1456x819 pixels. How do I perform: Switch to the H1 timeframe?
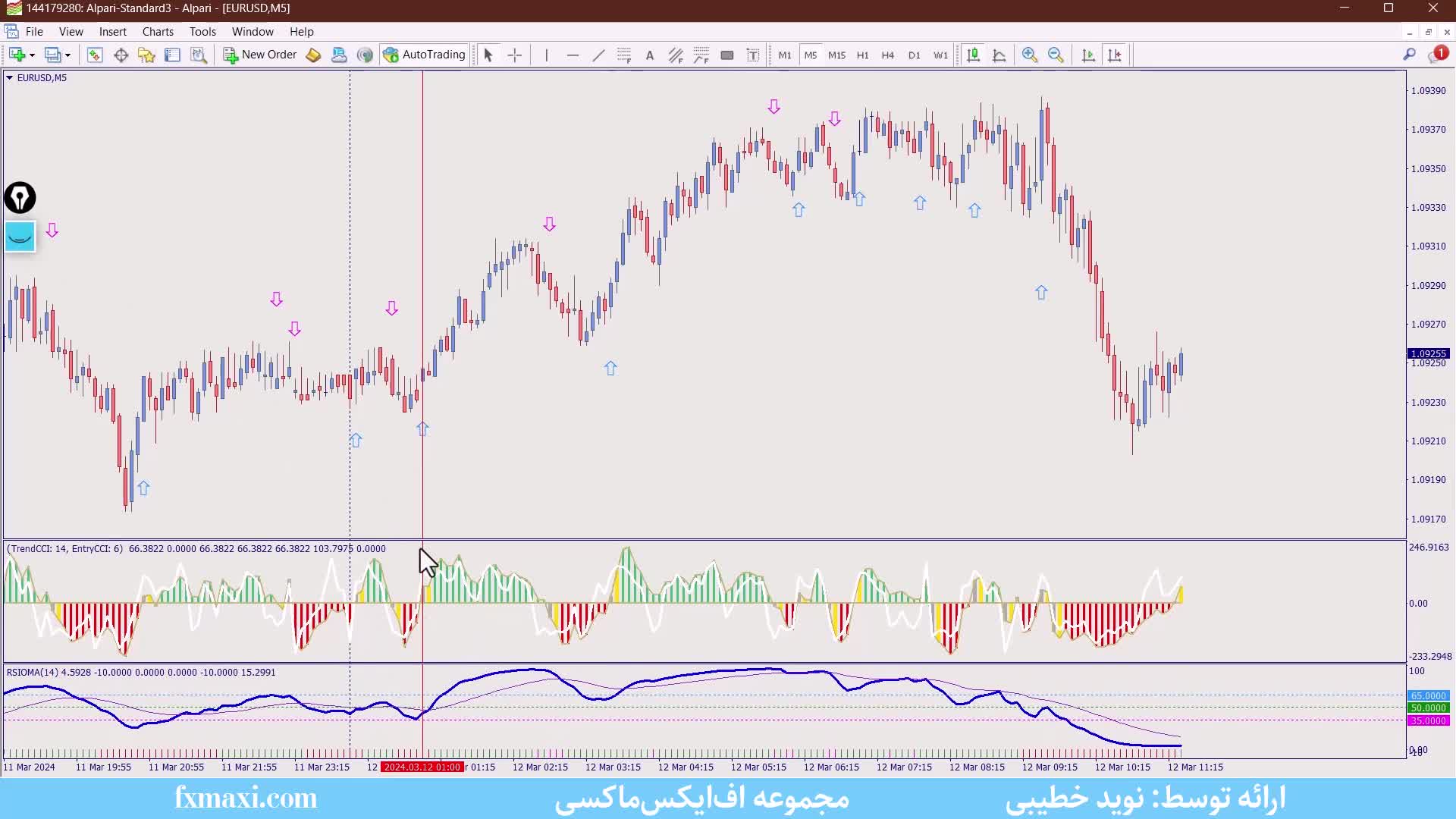click(x=862, y=55)
